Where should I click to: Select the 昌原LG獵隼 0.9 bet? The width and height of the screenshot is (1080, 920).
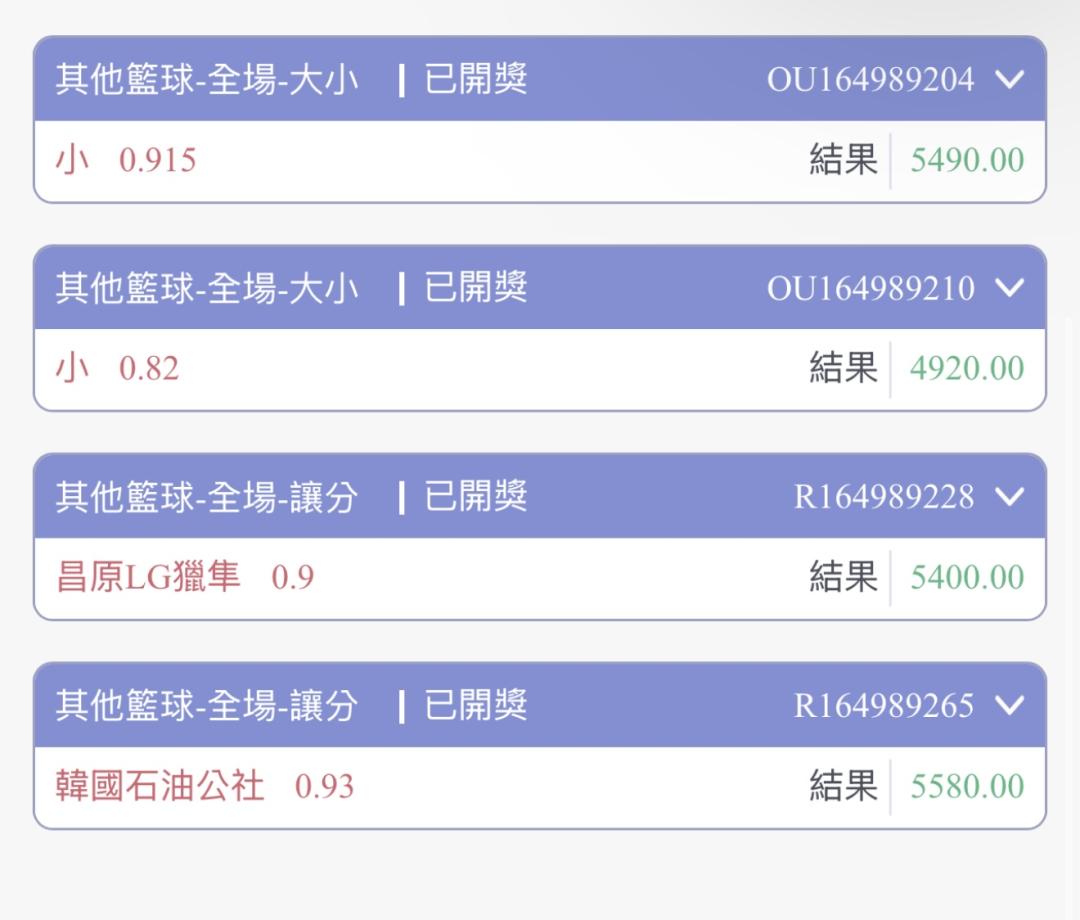[185, 577]
